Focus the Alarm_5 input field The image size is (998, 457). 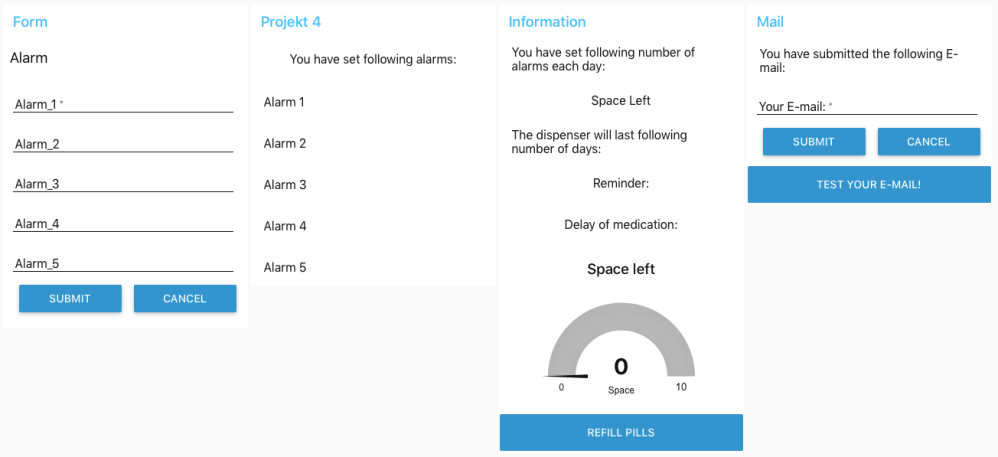point(123,264)
